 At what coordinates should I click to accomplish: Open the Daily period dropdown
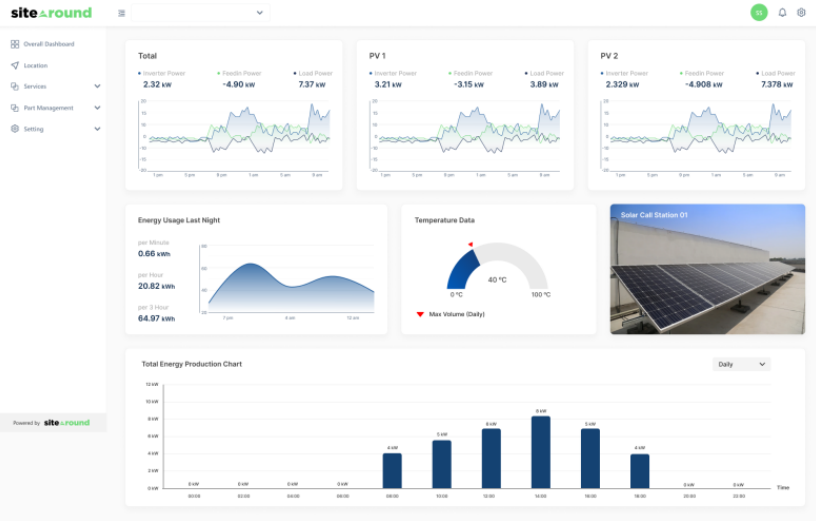(x=741, y=364)
